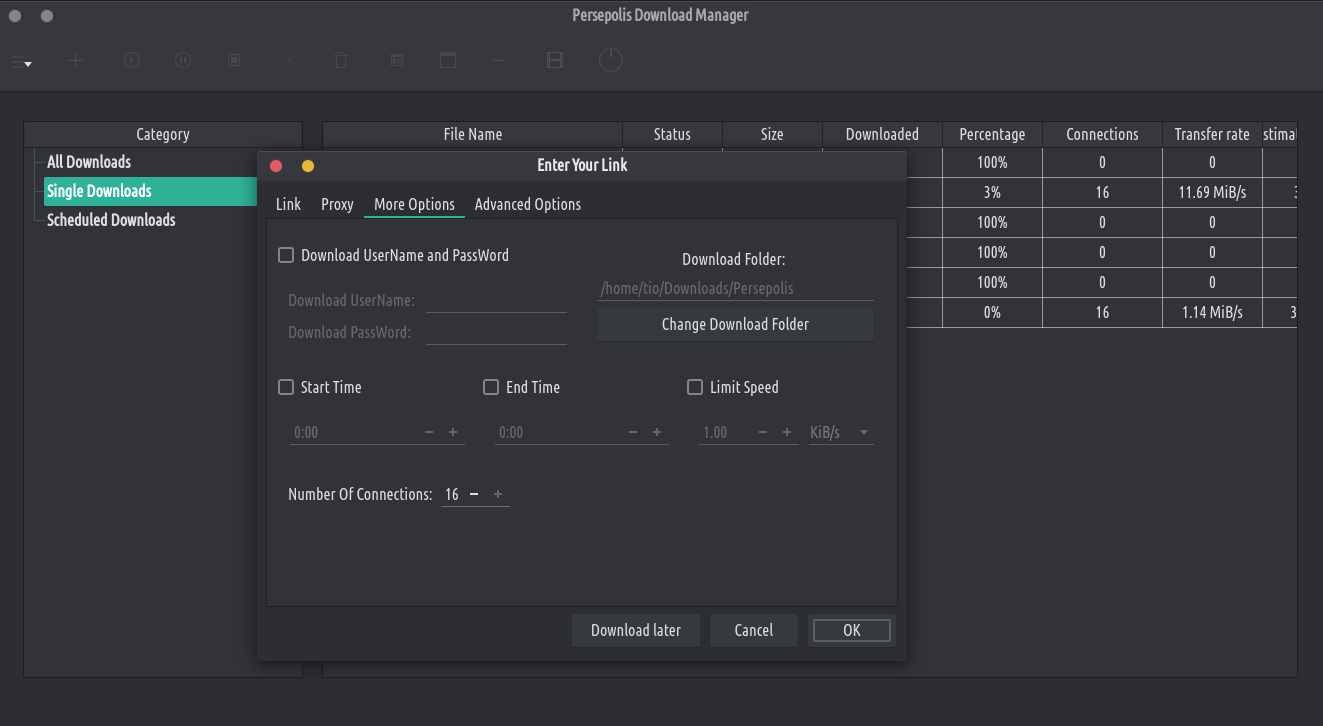Viewport: 1323px width, 726px height.
Task: Click the 0% percentage cell
Action: click(x=992, y=312)
